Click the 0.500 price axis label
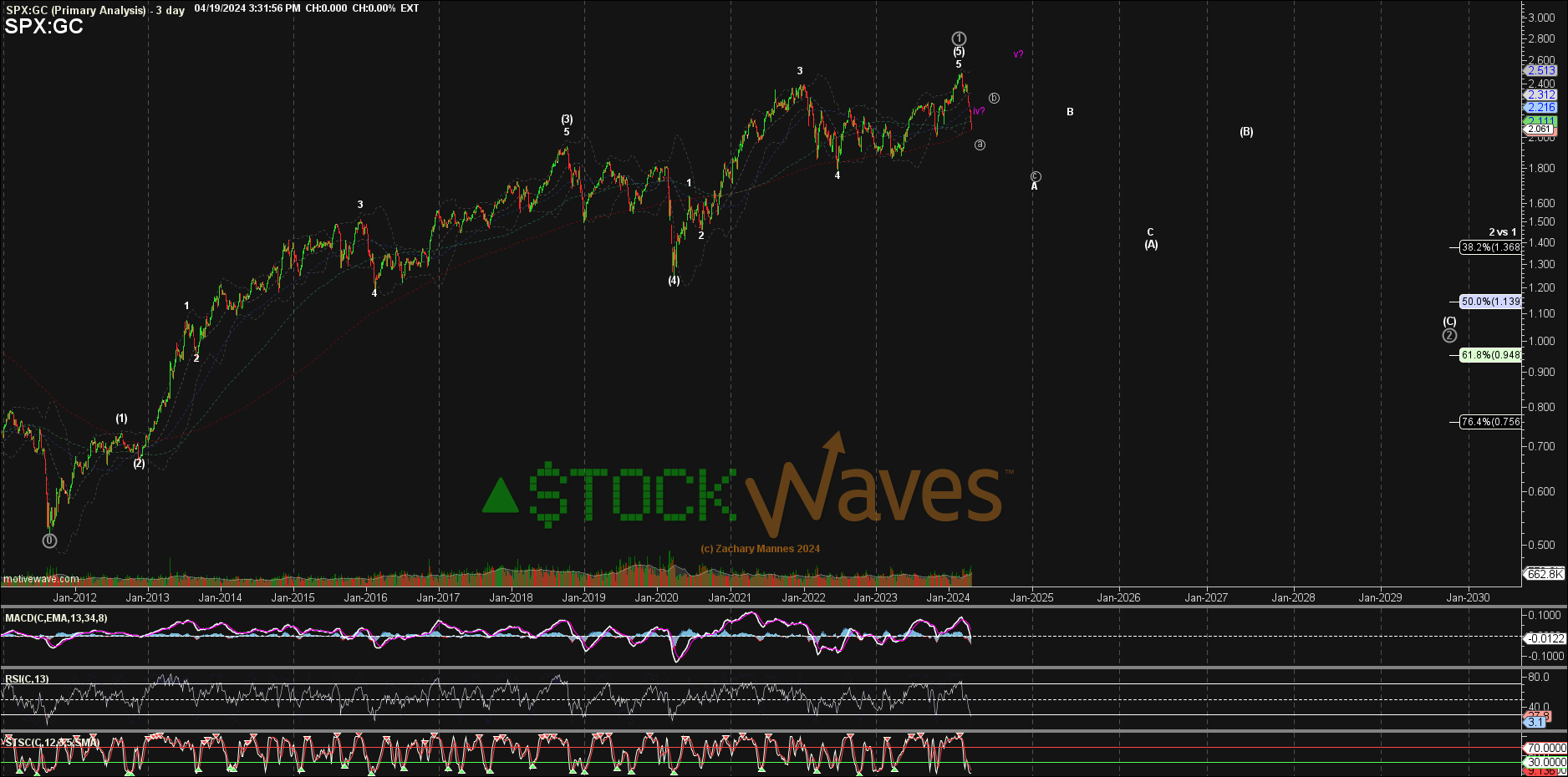 click(x=1541, y=545)
